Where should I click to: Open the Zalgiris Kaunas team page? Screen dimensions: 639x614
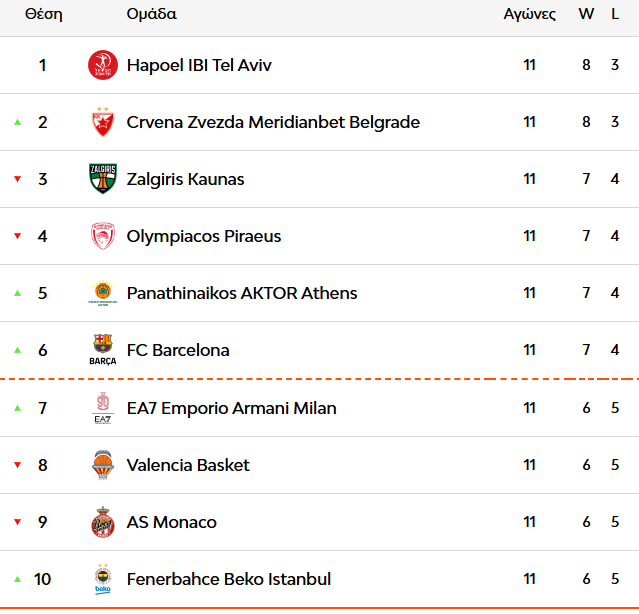pyautogui.click(x=185, y=180)
